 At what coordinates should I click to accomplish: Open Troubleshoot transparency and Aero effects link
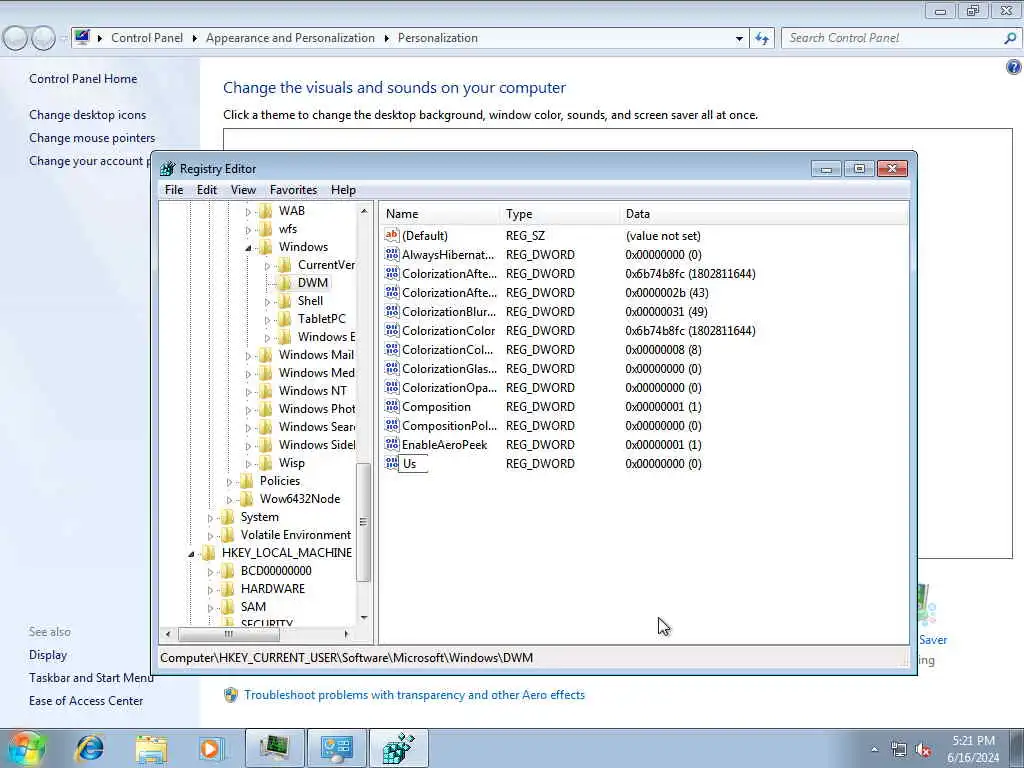414,695
